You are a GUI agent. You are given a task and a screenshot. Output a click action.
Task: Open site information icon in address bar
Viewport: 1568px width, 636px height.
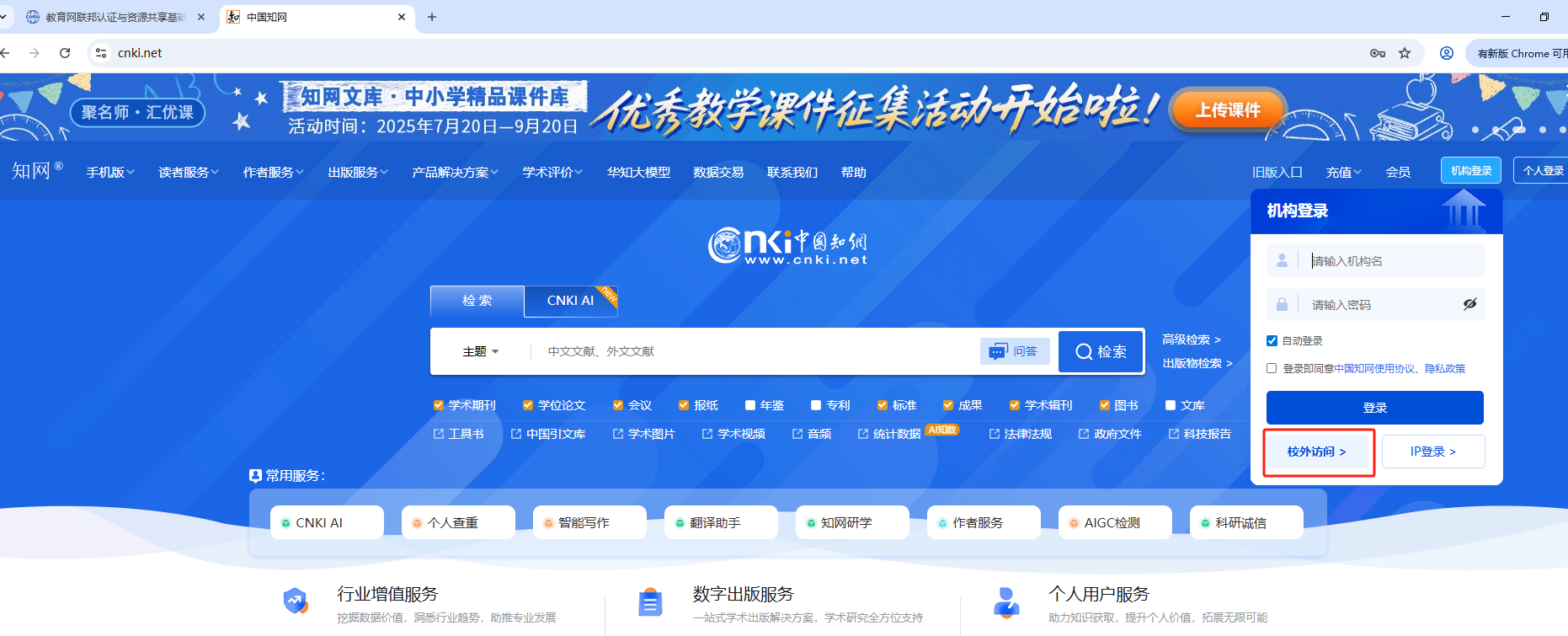tap(101, 53)
